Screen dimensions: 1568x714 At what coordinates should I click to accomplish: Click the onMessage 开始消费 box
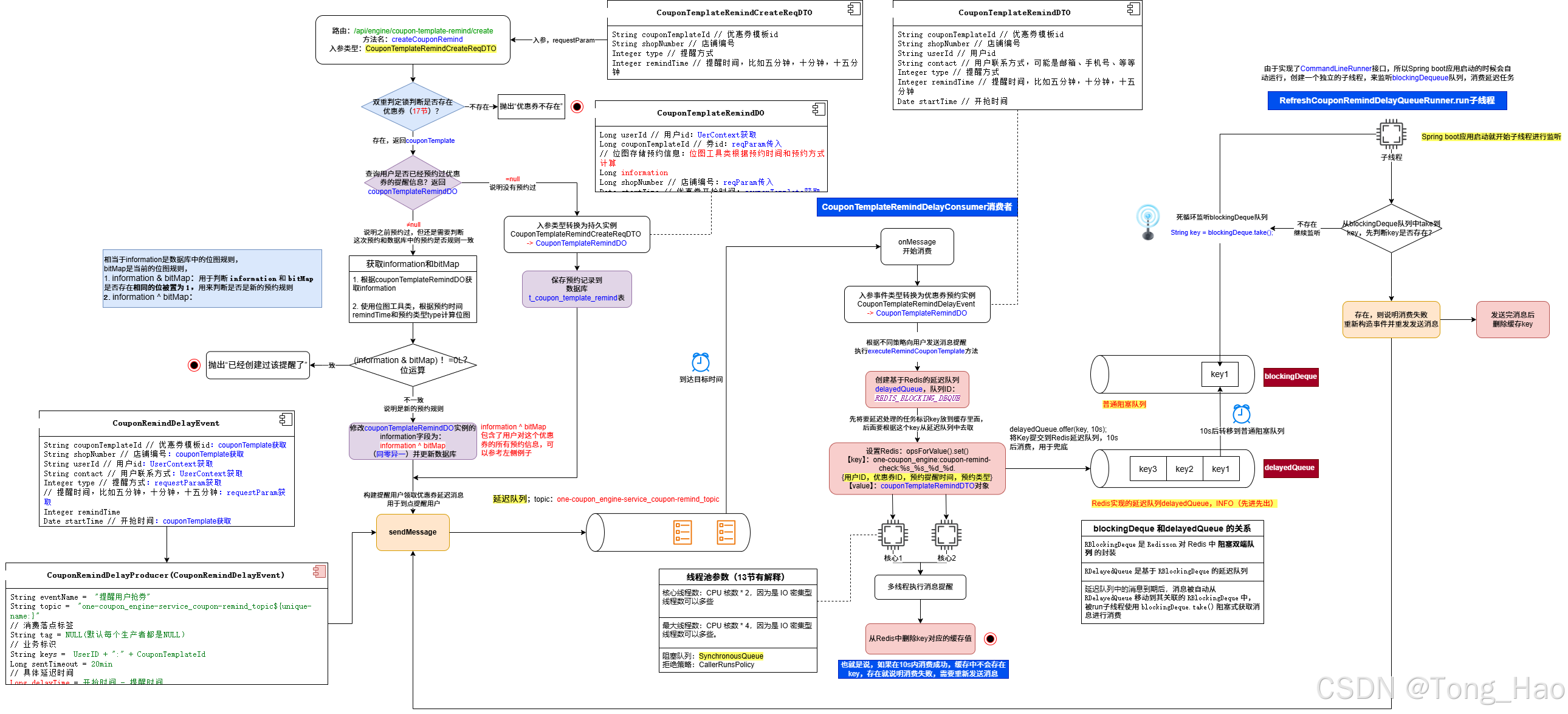916,247
